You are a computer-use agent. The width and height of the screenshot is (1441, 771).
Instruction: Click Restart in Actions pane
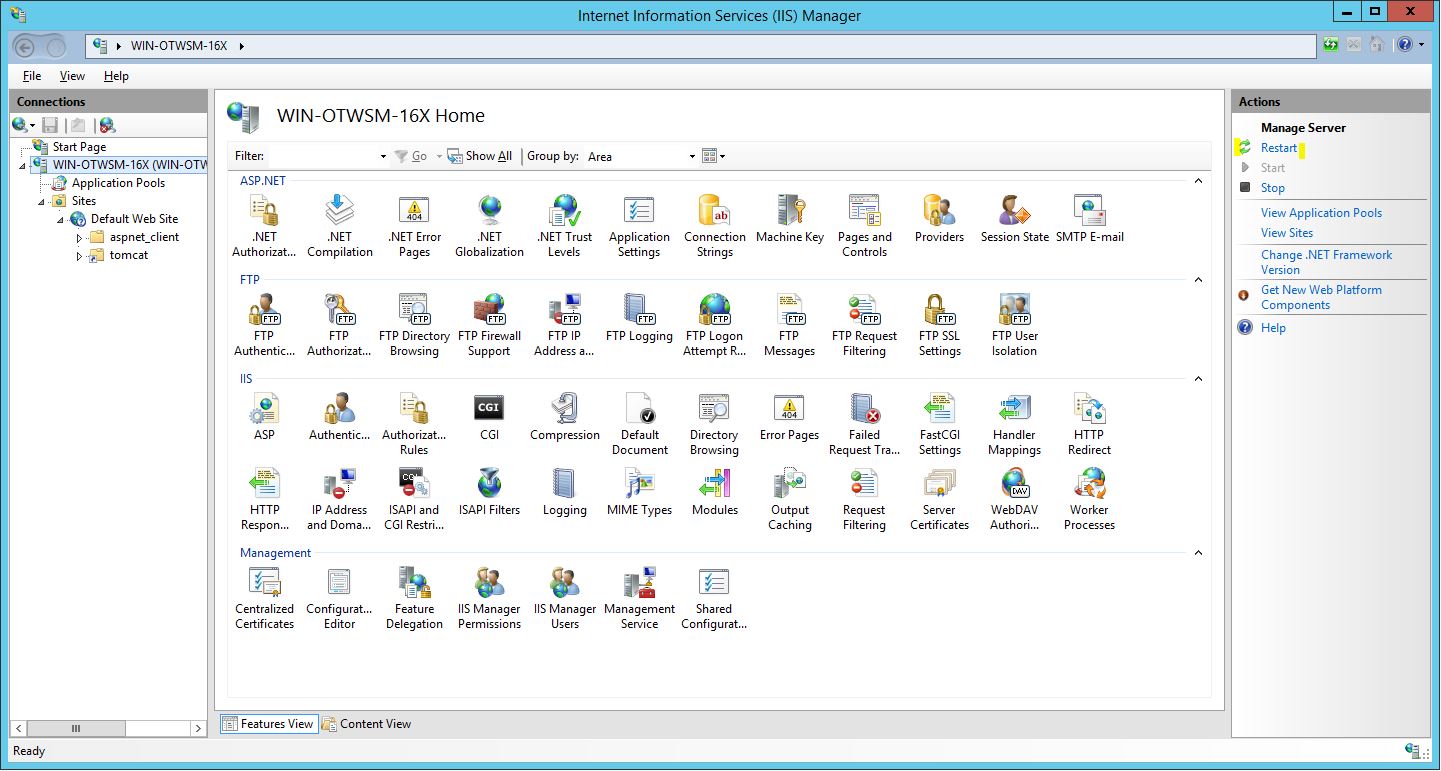tap(1278, 148)
